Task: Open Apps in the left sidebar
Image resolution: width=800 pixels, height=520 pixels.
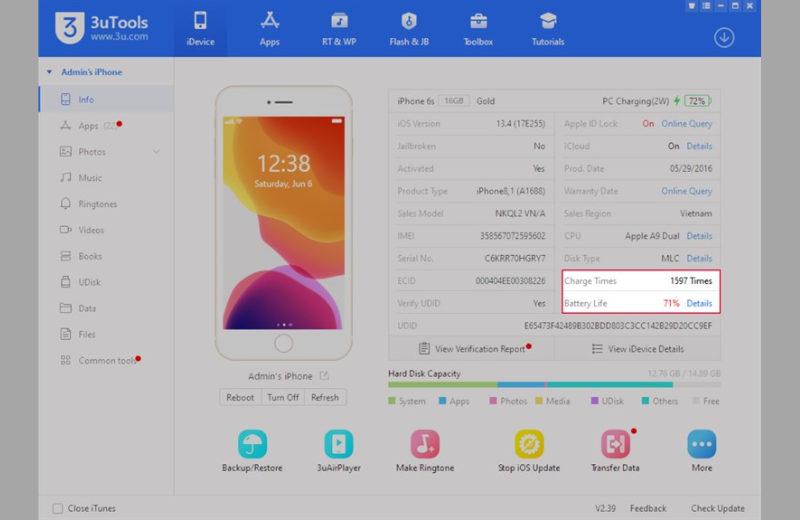Action: 106,126
